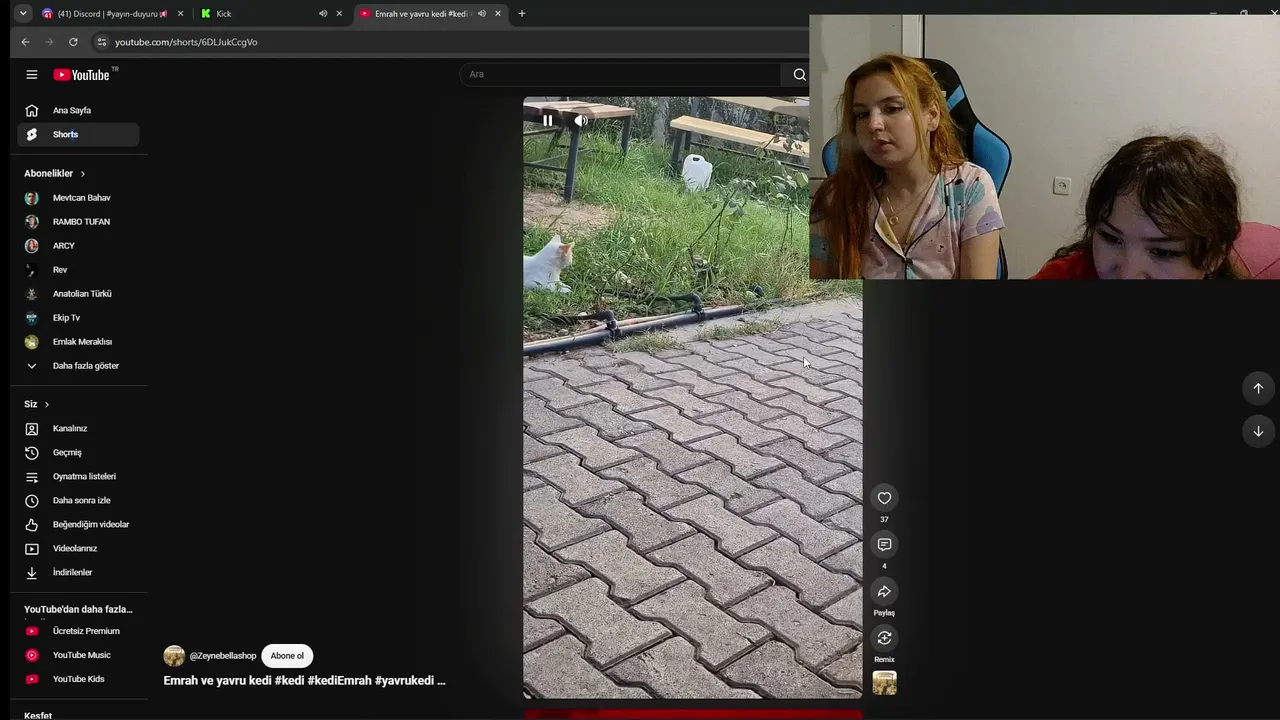The image size is (1280, 720).
Task: Open YouTube Music from the sidebar
Action: [79, 655]
